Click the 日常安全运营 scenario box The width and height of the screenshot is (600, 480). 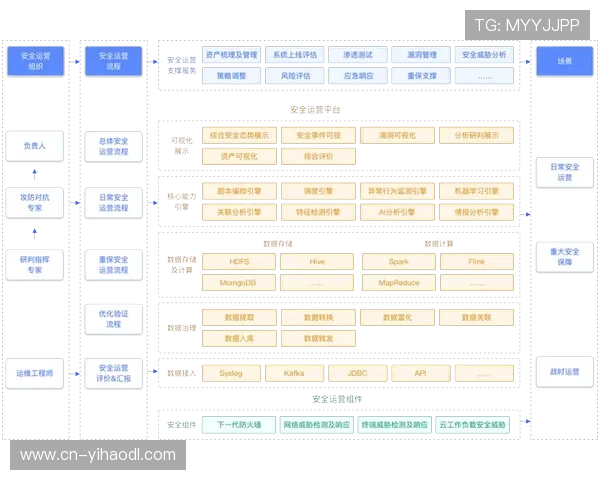(x=565, y=172)
